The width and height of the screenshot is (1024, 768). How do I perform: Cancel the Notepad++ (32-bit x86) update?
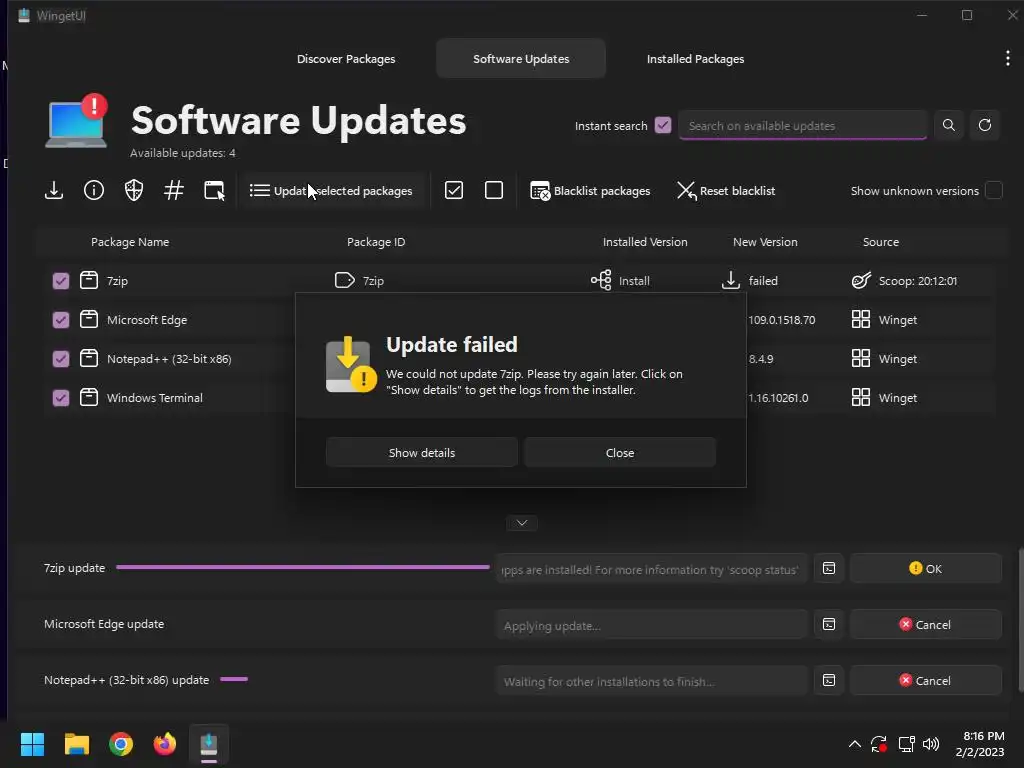(926, 680)
